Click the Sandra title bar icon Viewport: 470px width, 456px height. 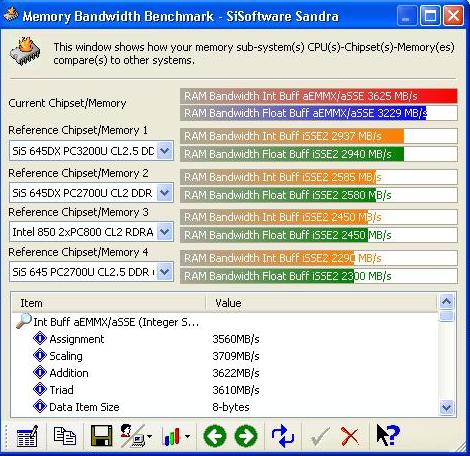coord(11,15)
